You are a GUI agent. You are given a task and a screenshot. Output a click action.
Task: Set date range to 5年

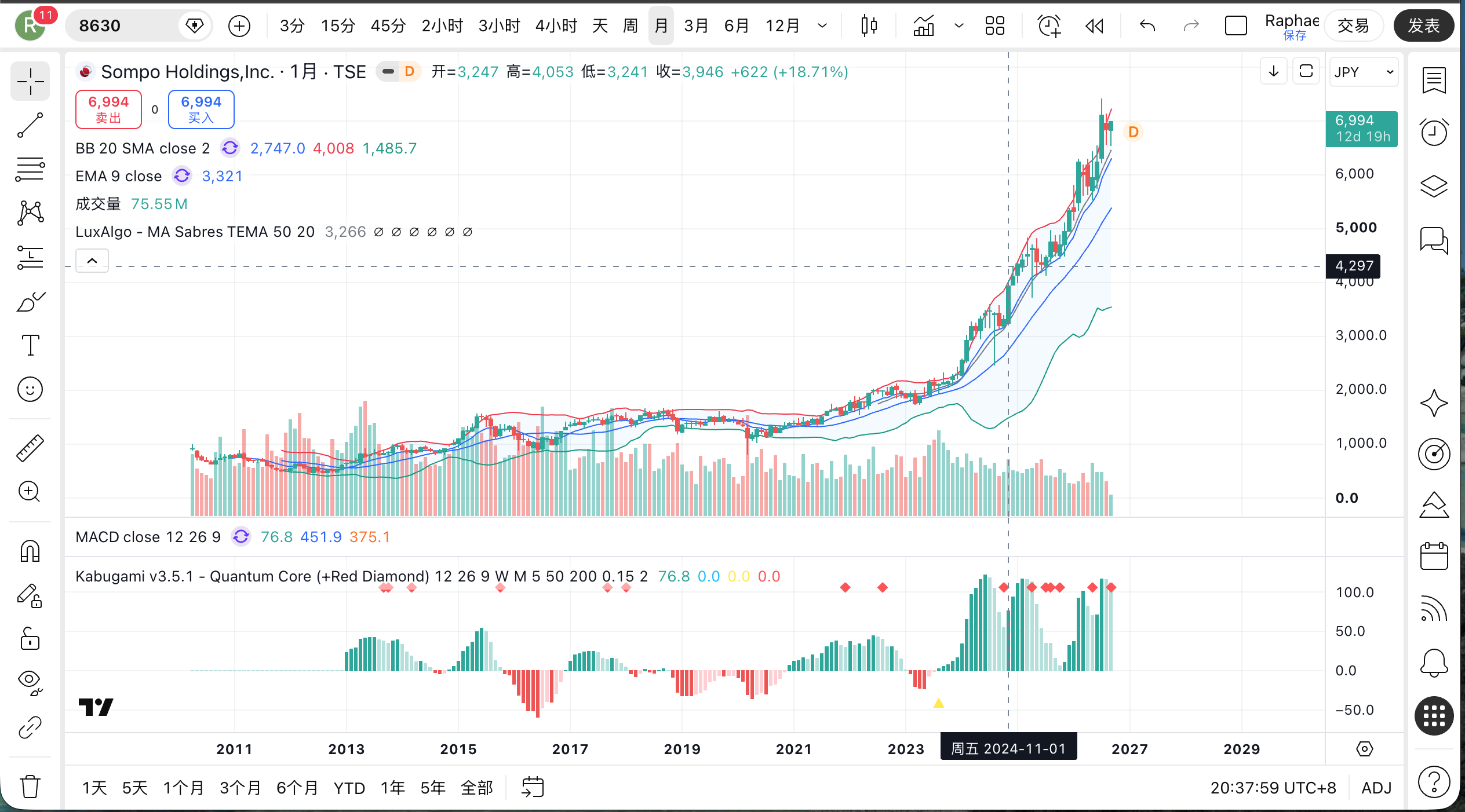[x=433, y=788]
